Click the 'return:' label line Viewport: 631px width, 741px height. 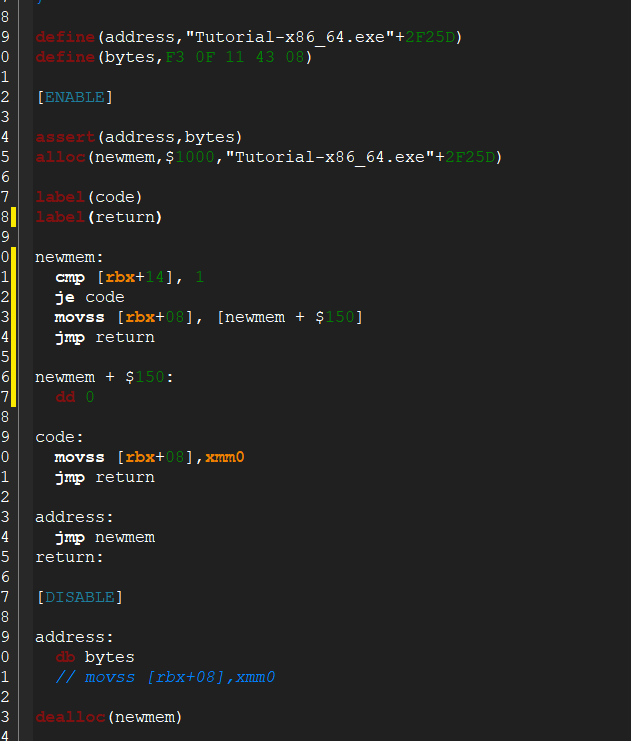point(69,557)
